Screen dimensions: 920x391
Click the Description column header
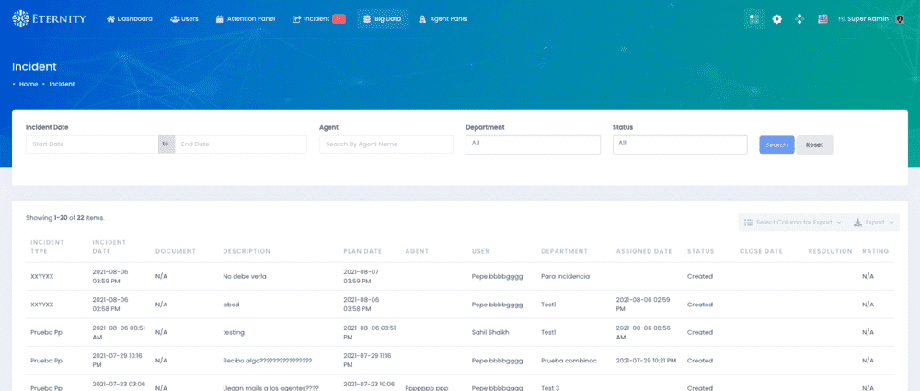[x=246, y=251]
